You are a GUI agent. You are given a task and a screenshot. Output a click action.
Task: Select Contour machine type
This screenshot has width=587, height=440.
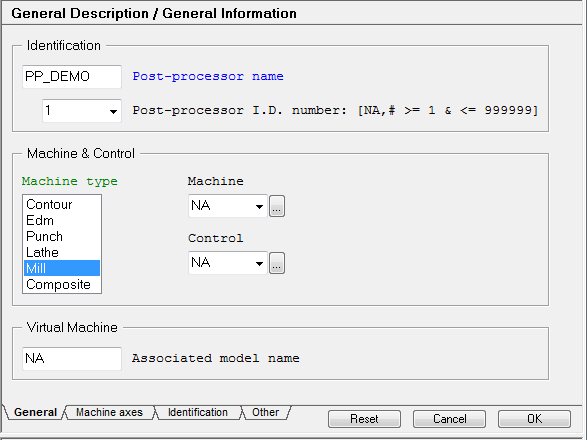pyautogui.click(x=62, y=204)
